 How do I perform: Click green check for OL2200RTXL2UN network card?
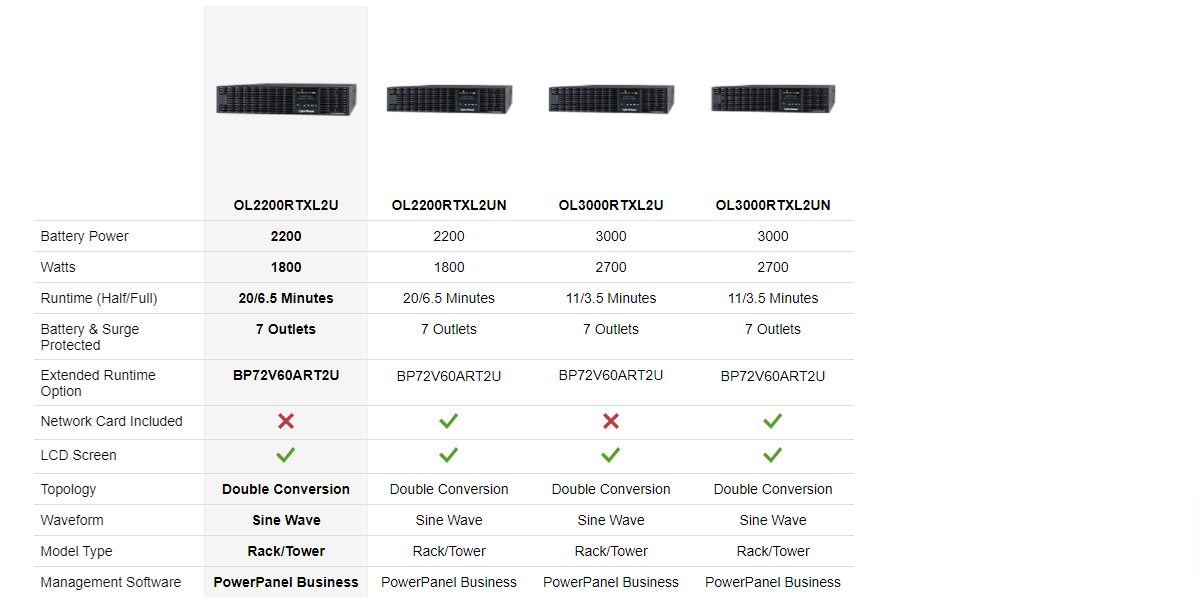449,421
